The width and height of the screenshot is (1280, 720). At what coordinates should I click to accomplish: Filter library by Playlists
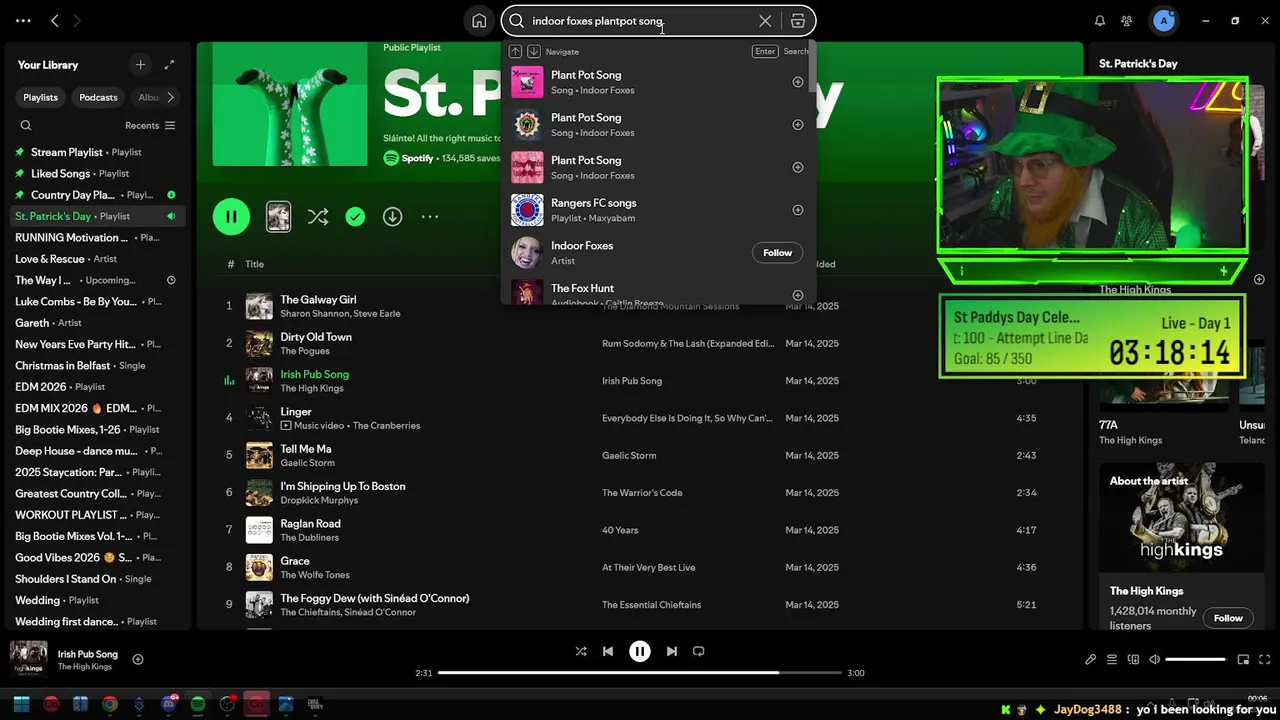coord(41,97)
